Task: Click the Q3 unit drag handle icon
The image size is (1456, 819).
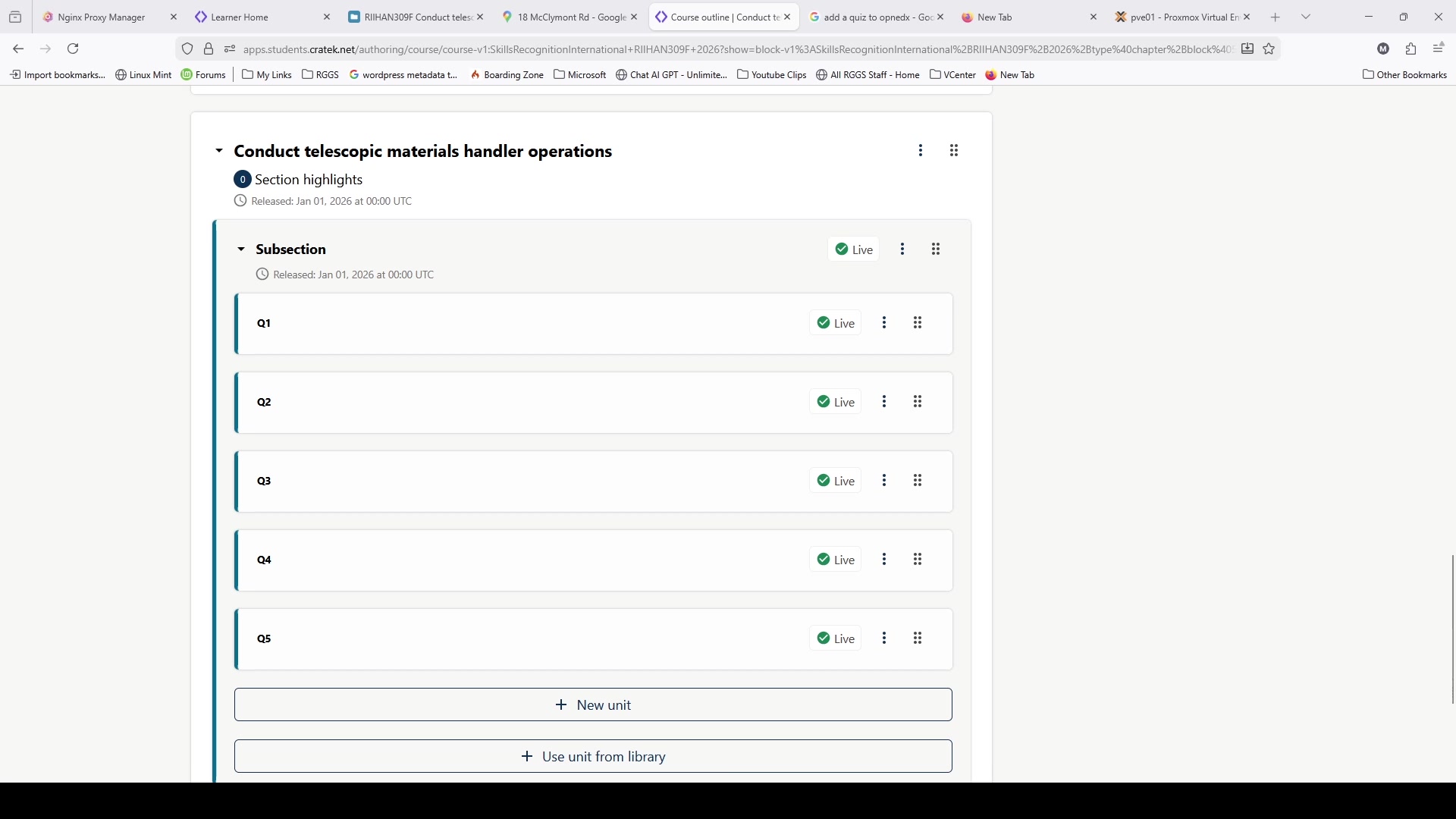Action: 918,481
